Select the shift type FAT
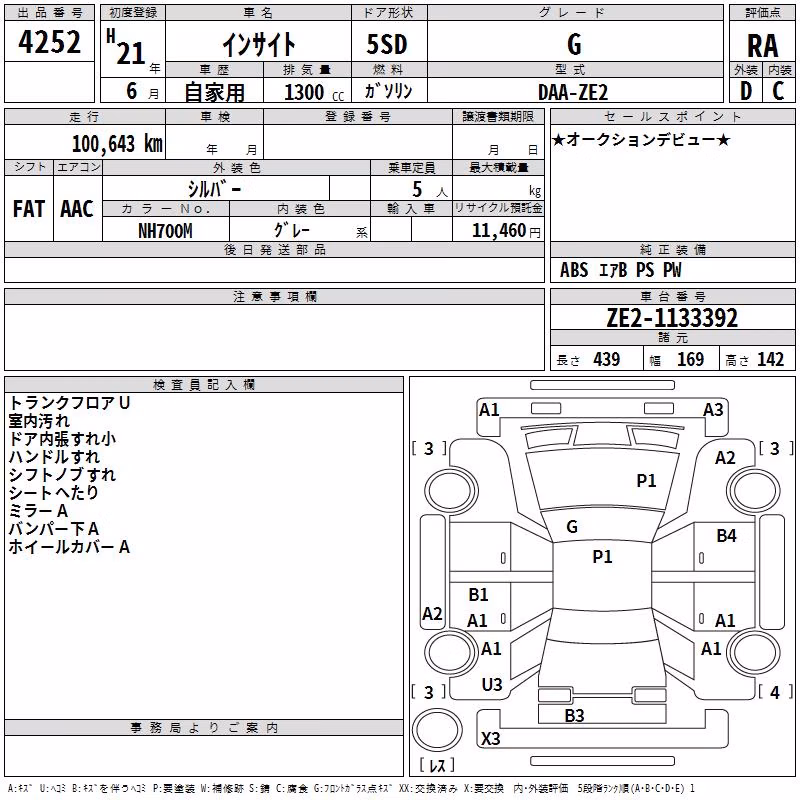The width and height of the screenshot is (800, 800). pyautogui.click(x=29, y=209)
